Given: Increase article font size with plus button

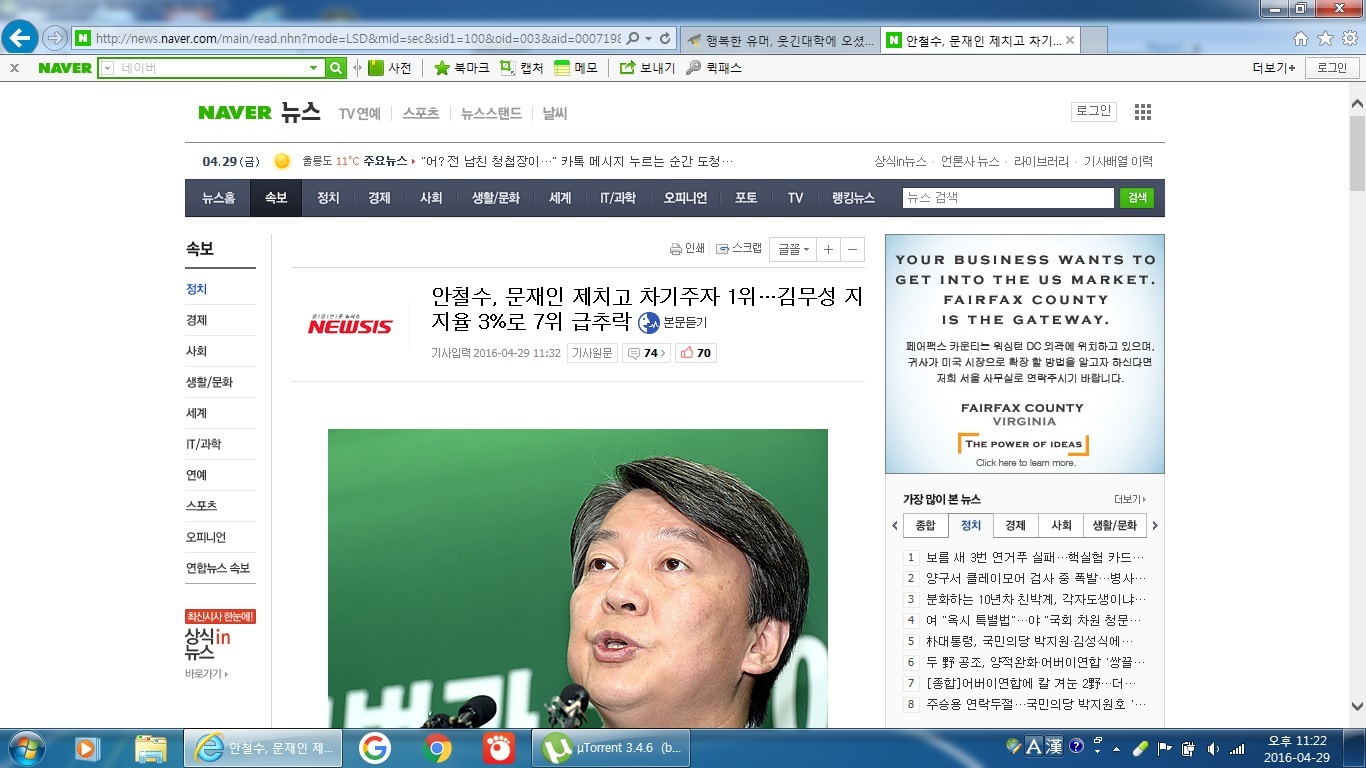Looking at the screenshot, I should [828, 250].
